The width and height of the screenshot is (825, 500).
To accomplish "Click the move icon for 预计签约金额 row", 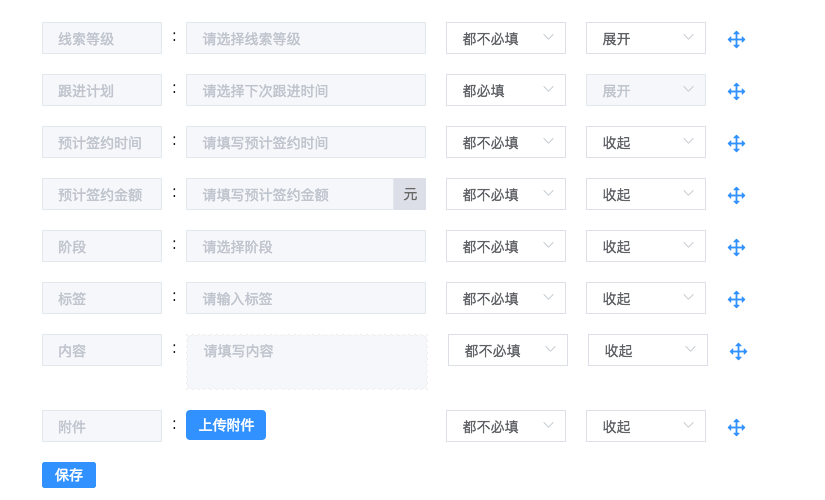I will pyautogui.click(x=736, y=195).
